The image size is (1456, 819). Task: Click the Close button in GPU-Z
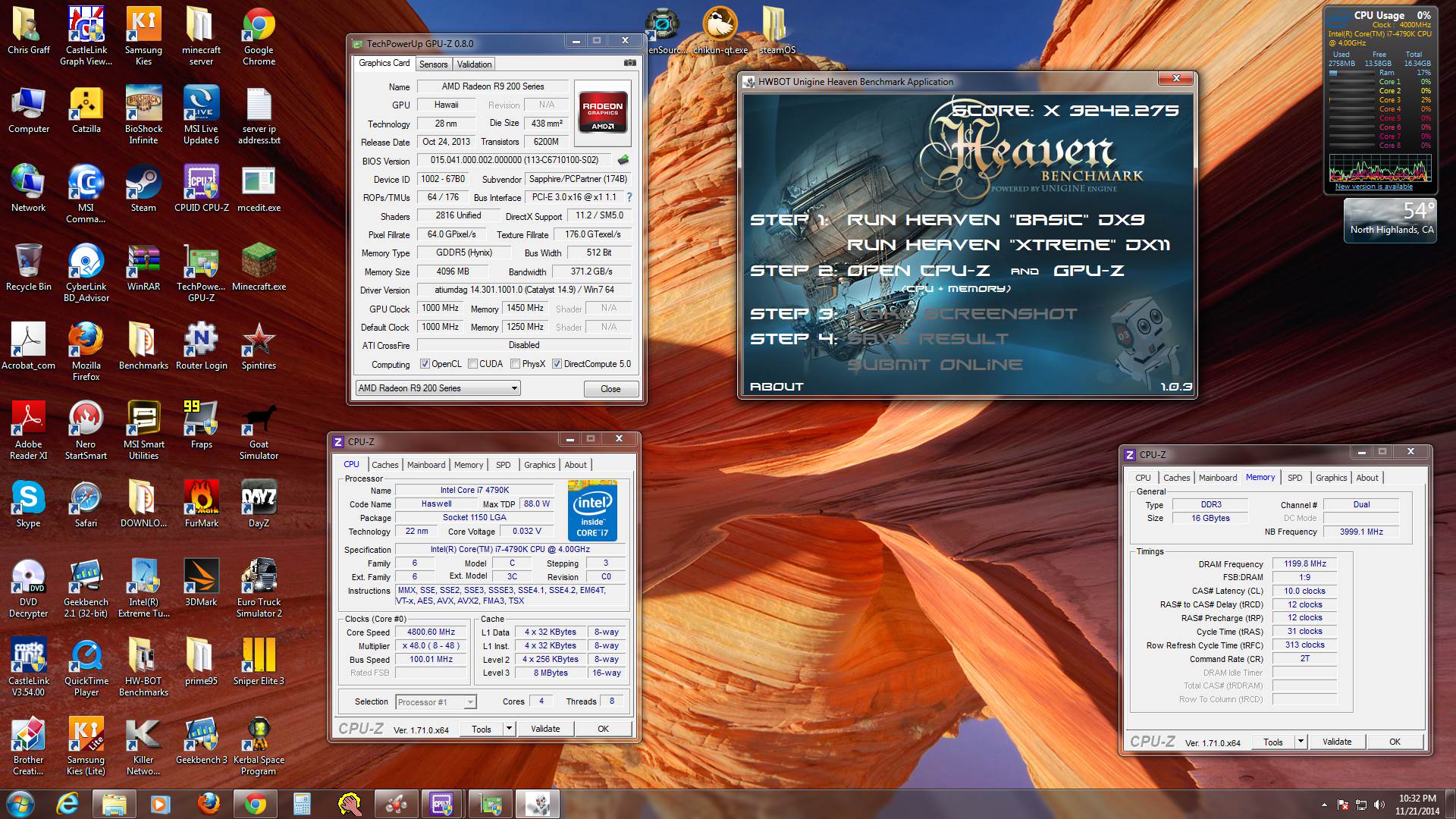pos(610,388)
